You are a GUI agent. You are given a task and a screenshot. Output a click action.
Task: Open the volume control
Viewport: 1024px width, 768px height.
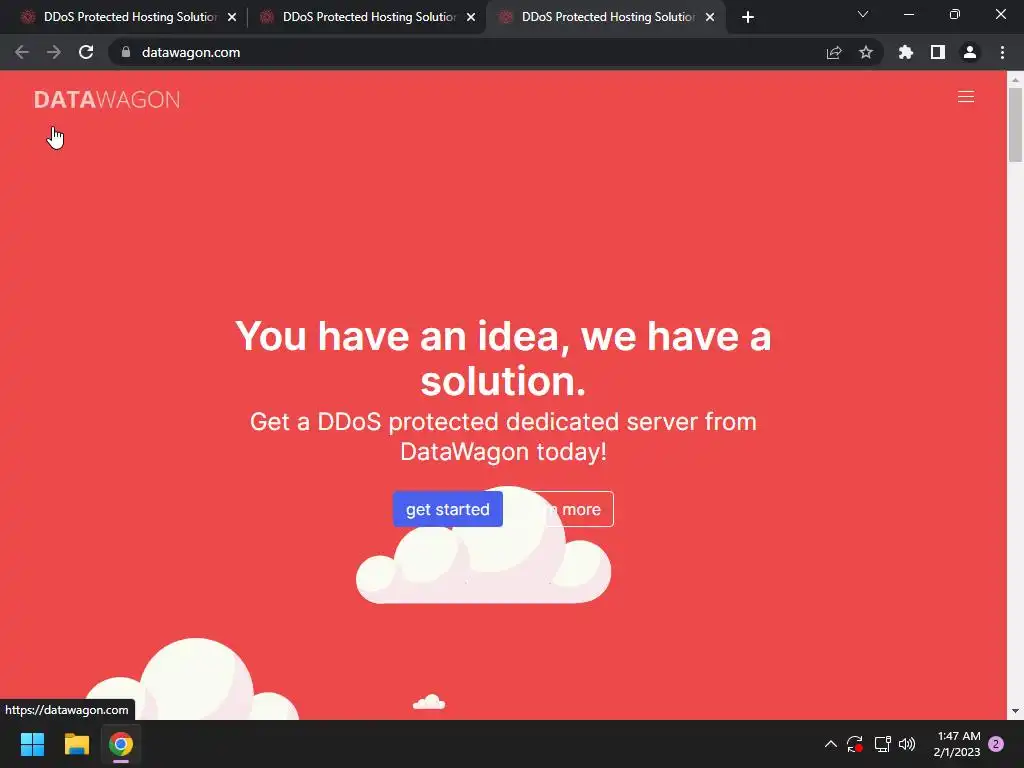coord(907,744)
